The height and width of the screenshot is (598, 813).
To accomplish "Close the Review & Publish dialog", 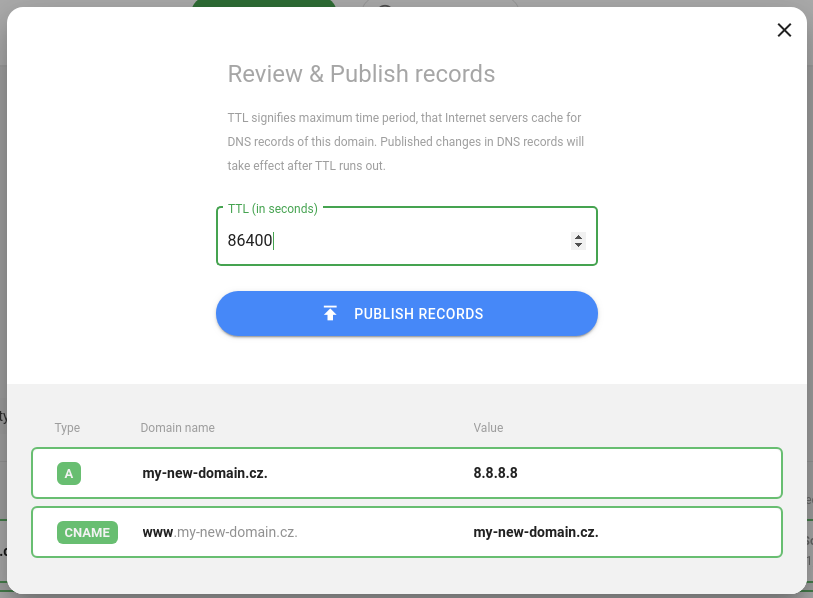I will point(784,30).
